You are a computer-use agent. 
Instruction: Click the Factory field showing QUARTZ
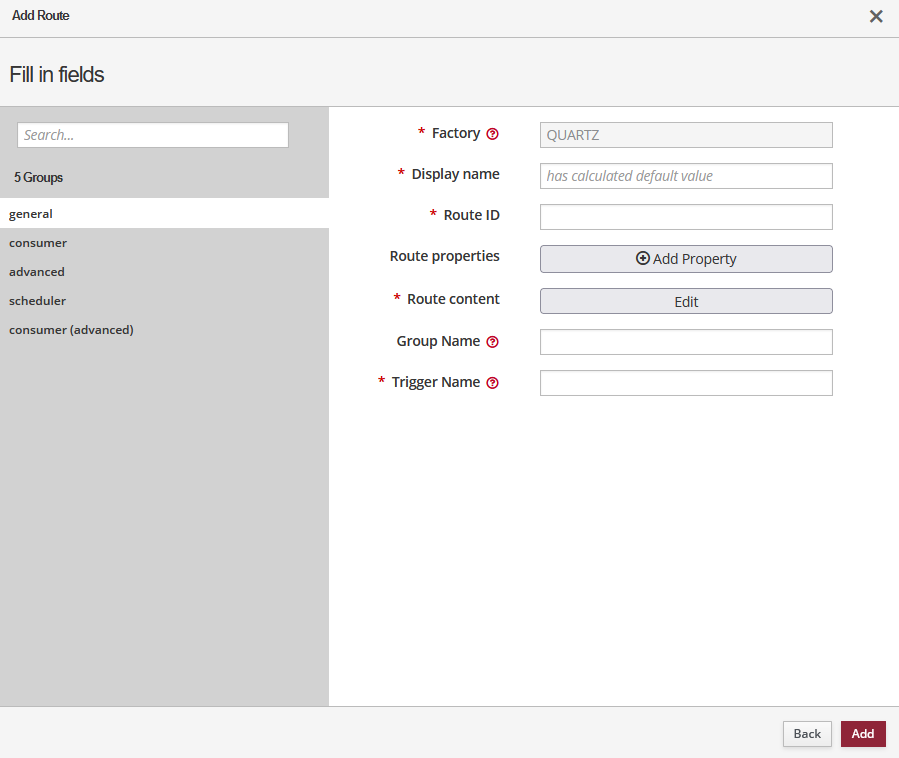point(686,135)
